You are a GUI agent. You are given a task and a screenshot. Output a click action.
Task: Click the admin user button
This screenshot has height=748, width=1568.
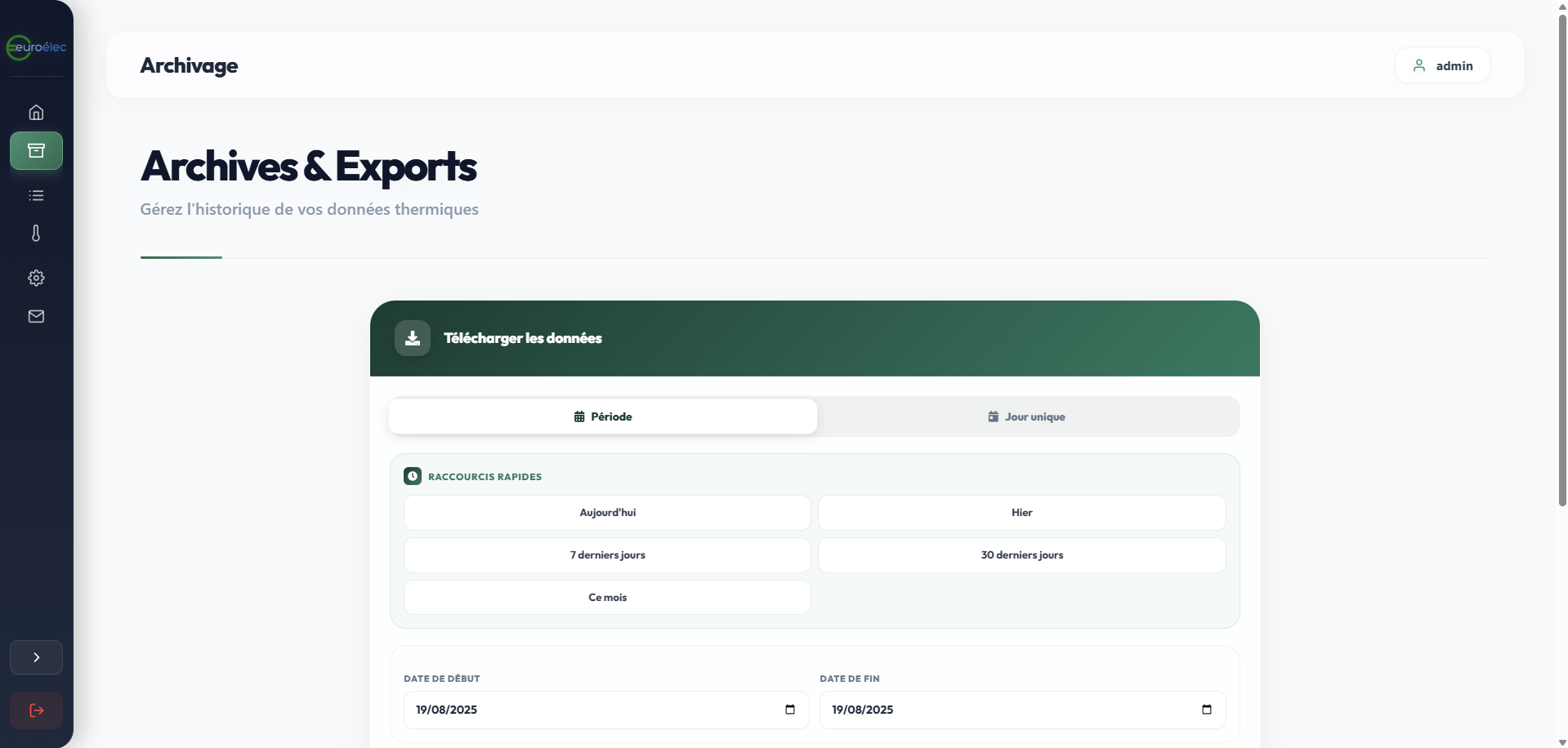1442,65
